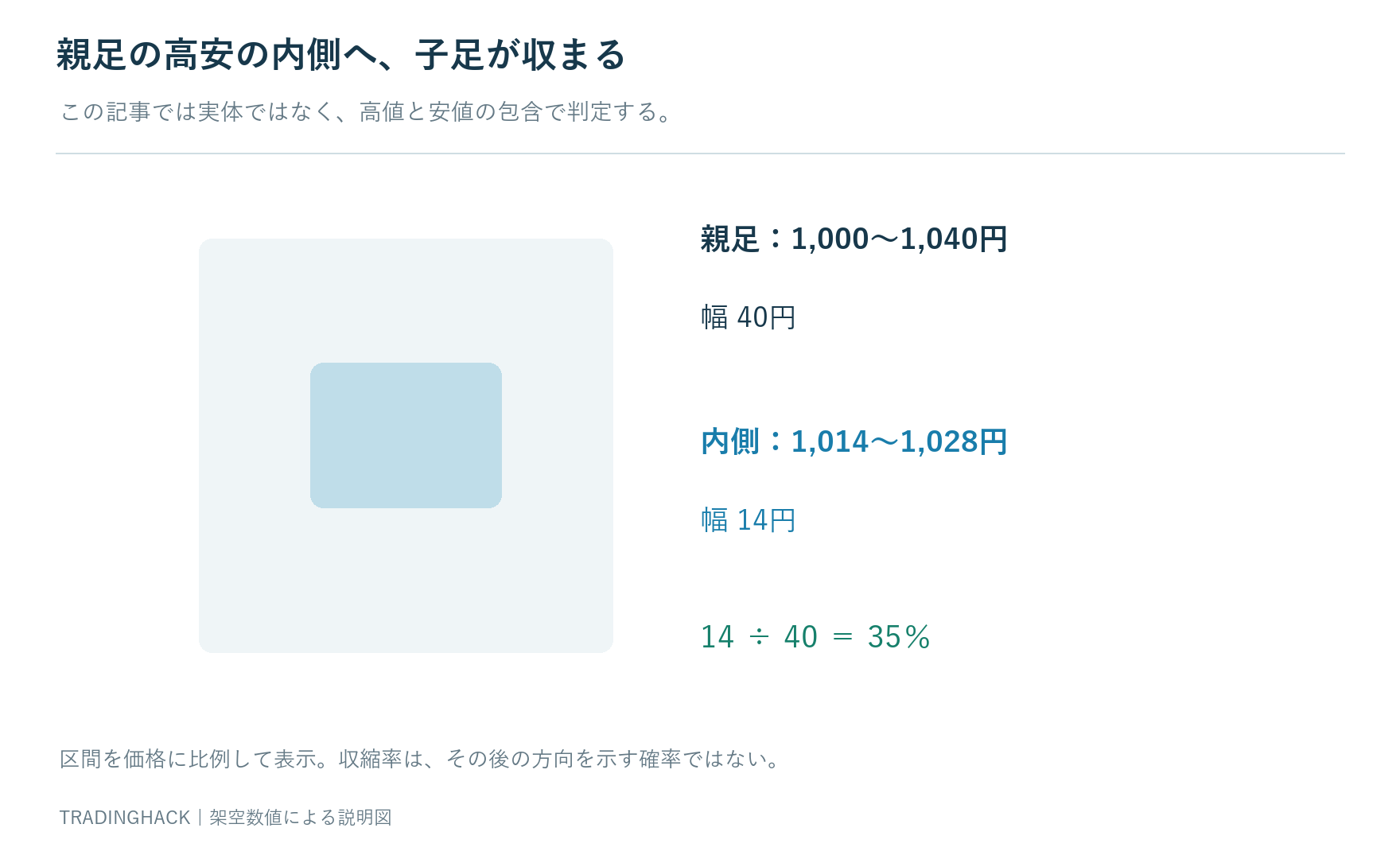Select the blue label 内側：1,014〜1,028円
Image resolution: width=1400 pixels, height=859 pixels.
pos(854,441)
